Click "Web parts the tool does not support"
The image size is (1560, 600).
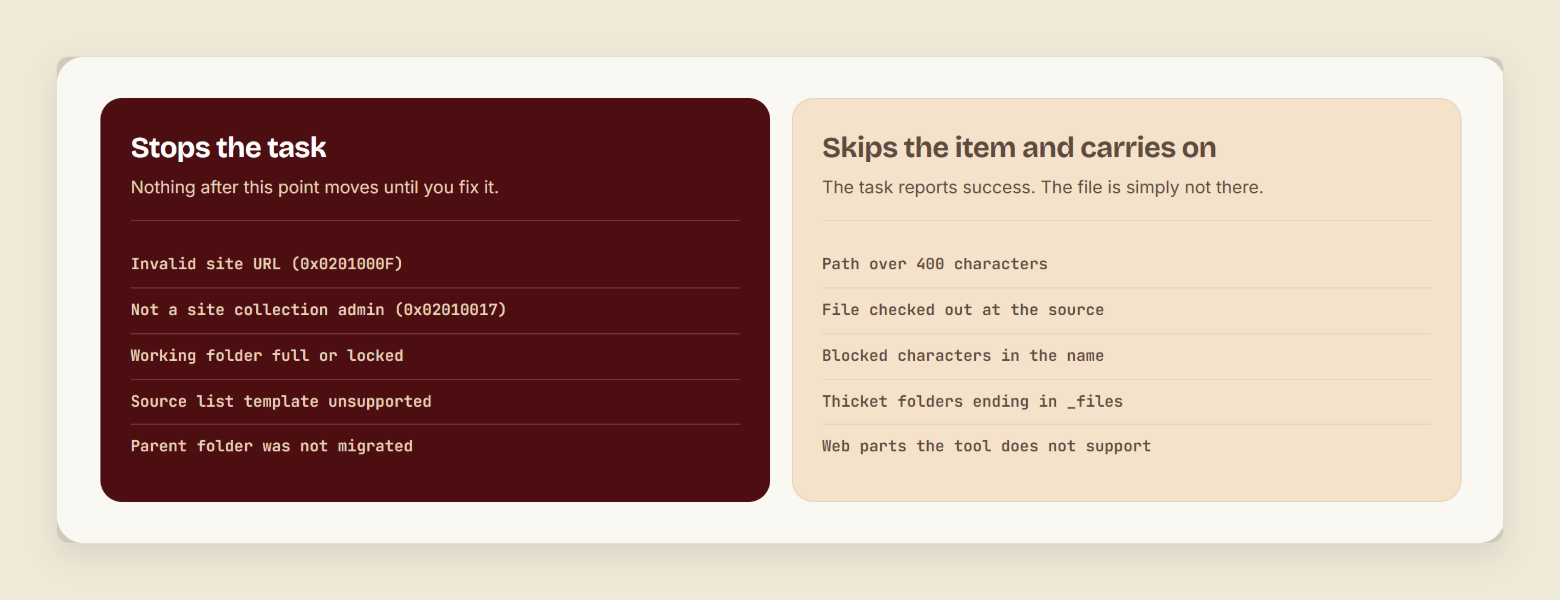pos(986,446)
